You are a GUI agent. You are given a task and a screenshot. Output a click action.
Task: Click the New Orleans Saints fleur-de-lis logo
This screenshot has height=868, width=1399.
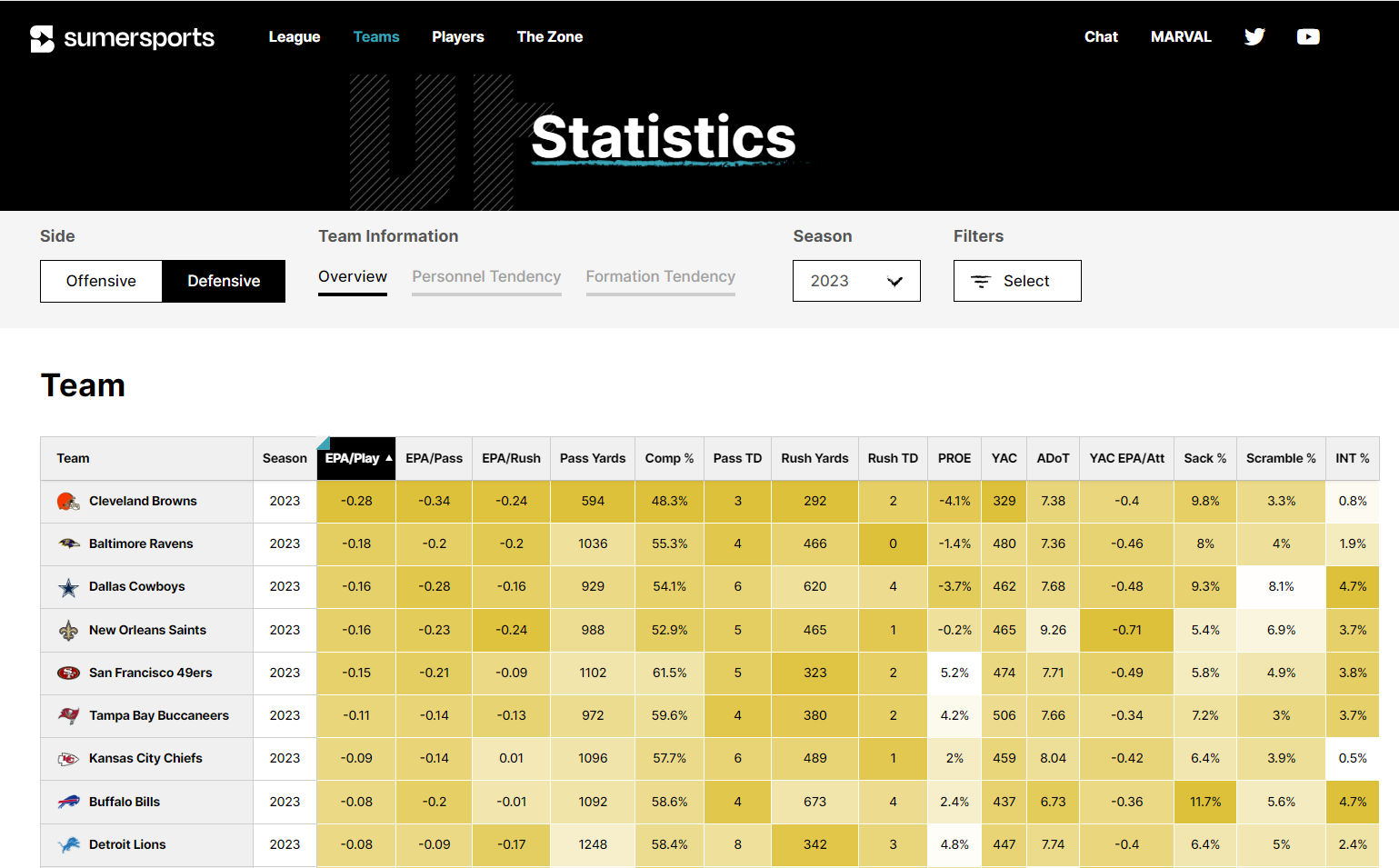pyautogui.click(x=68, y=630)
